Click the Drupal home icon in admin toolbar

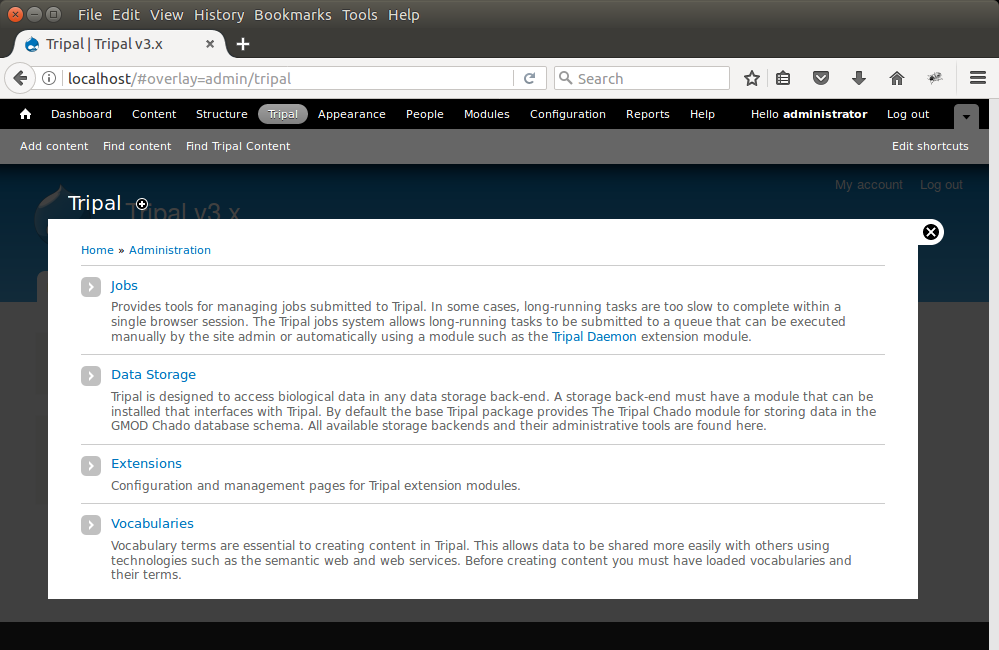(25, 114)
